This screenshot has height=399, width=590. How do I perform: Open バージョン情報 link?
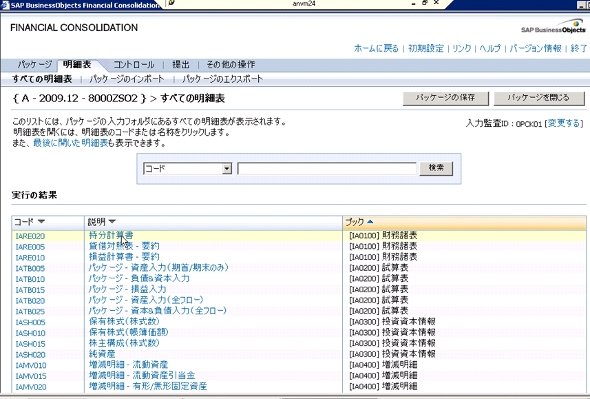coord(535,48)
